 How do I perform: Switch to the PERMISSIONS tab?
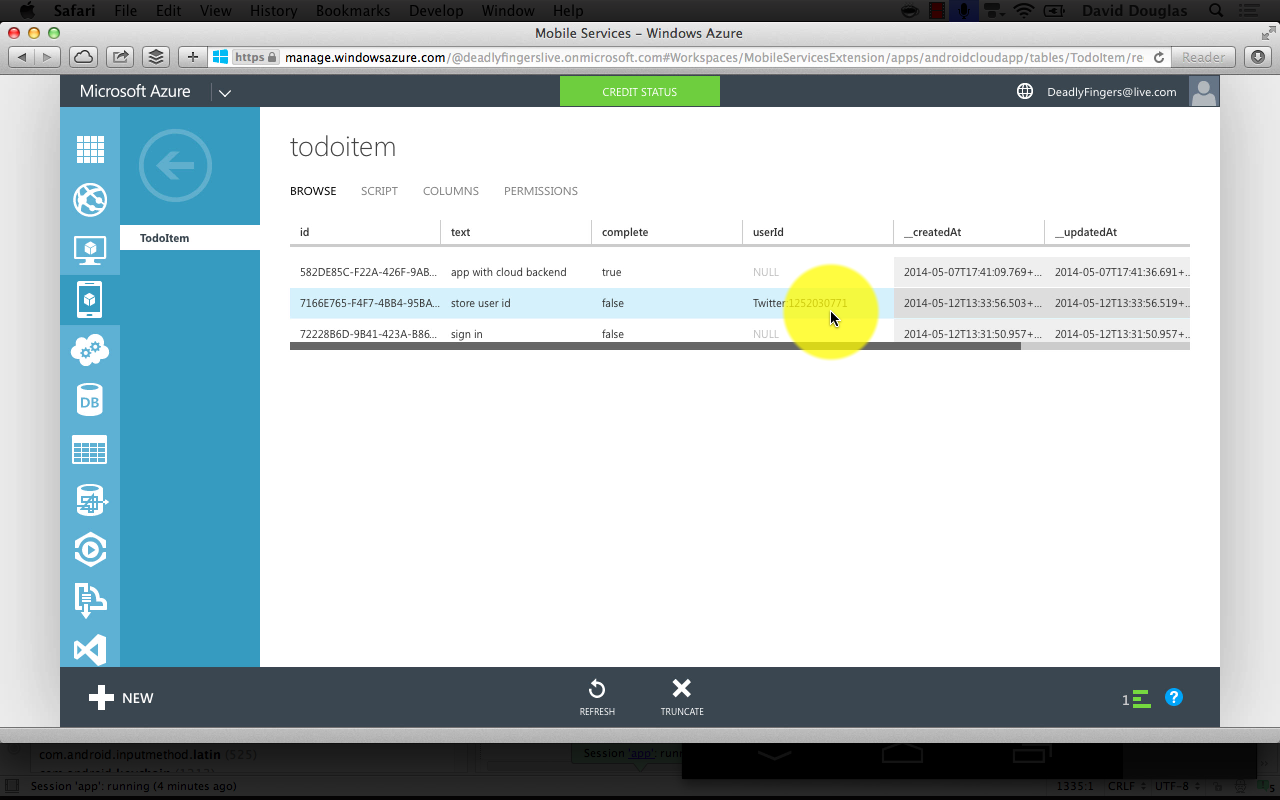pyautogui.click(x=541, y=191)
